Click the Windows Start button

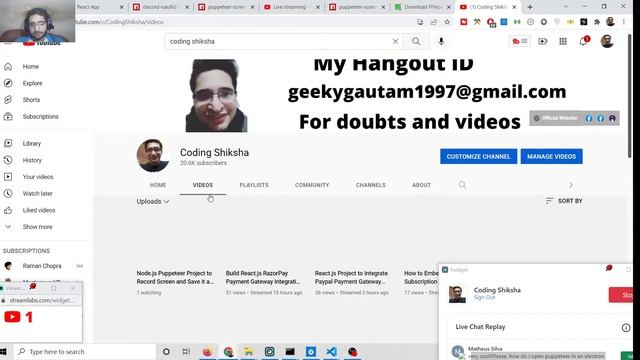(x=4, y=351)
